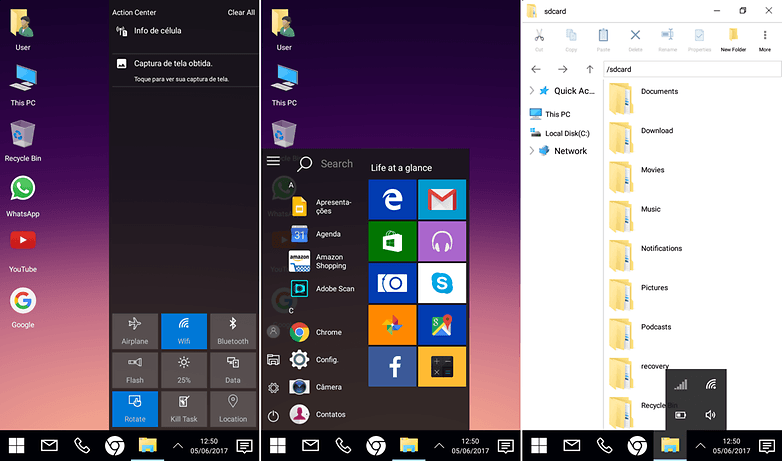Open the yellow Calculator tile
This screenshot has width=782, height=461.
click(442, 367)
